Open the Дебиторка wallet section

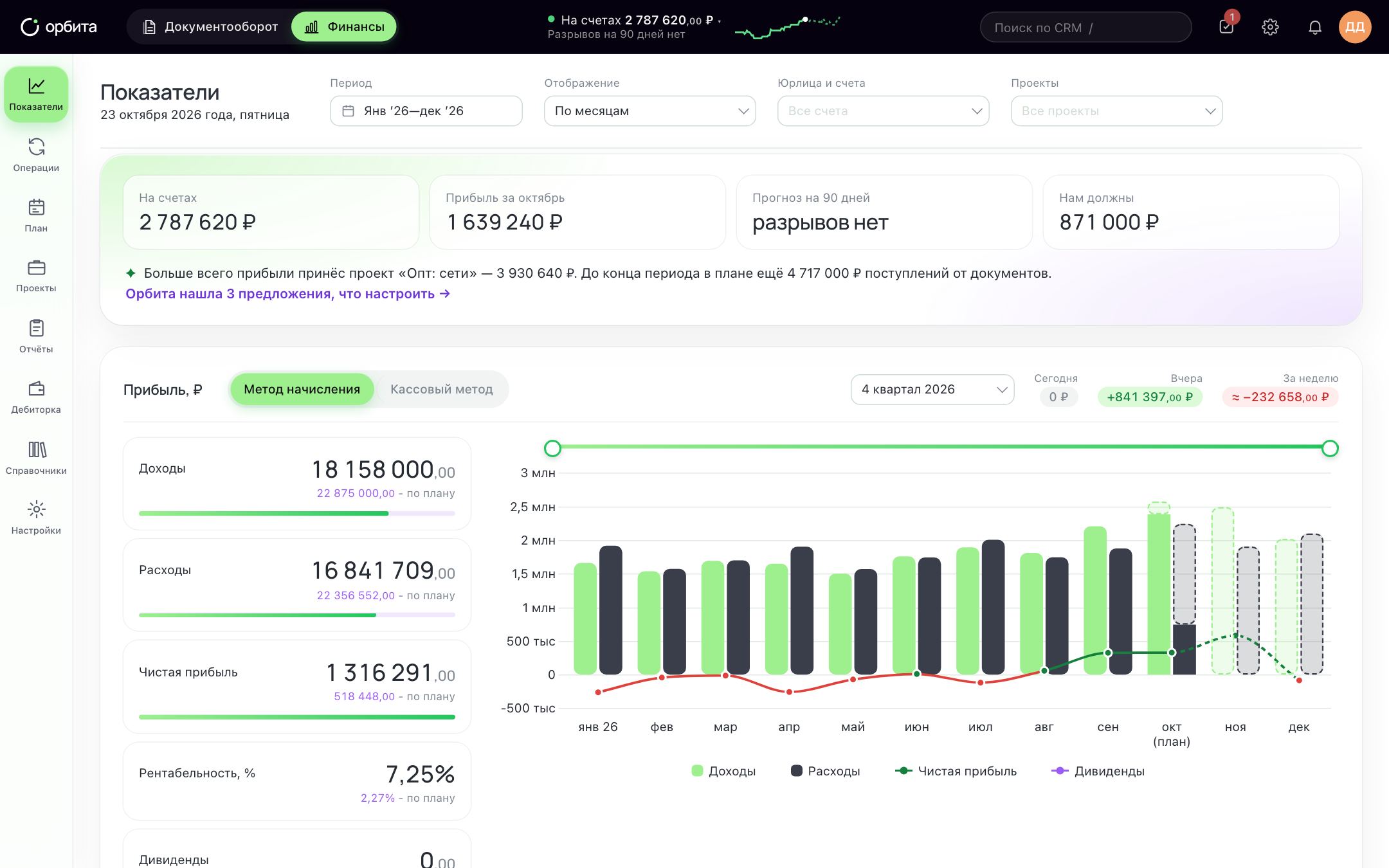coord(36,397)
